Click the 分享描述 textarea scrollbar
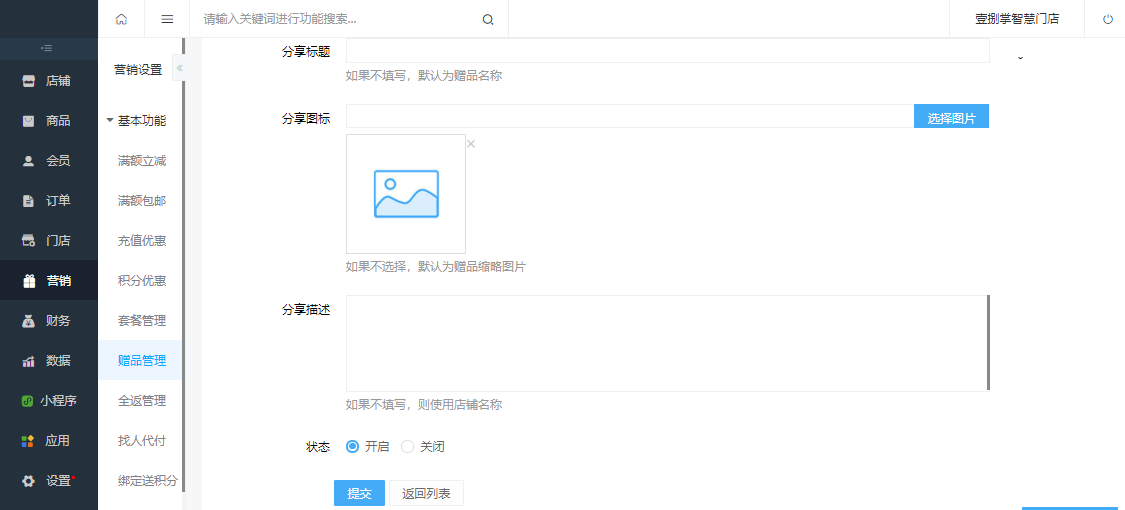1125x510 pixels. pos(988,342)
